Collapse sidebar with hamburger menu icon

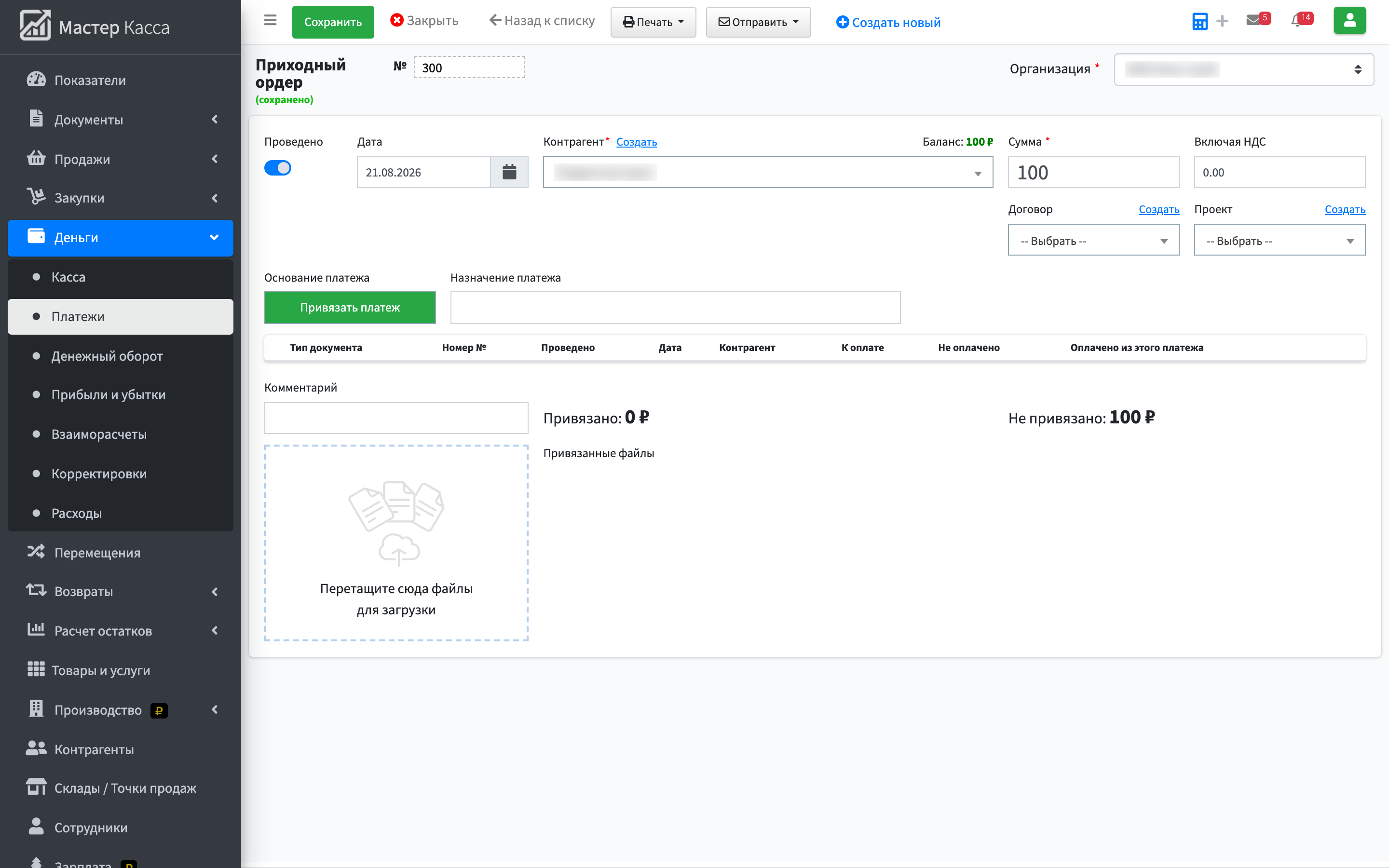point(270,21)
